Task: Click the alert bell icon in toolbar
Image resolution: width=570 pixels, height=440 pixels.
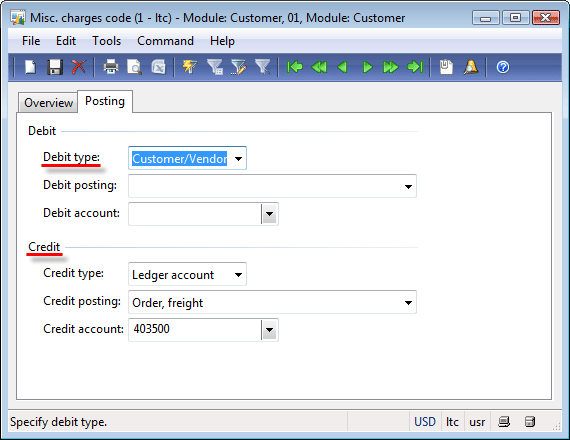Action: 471,67
